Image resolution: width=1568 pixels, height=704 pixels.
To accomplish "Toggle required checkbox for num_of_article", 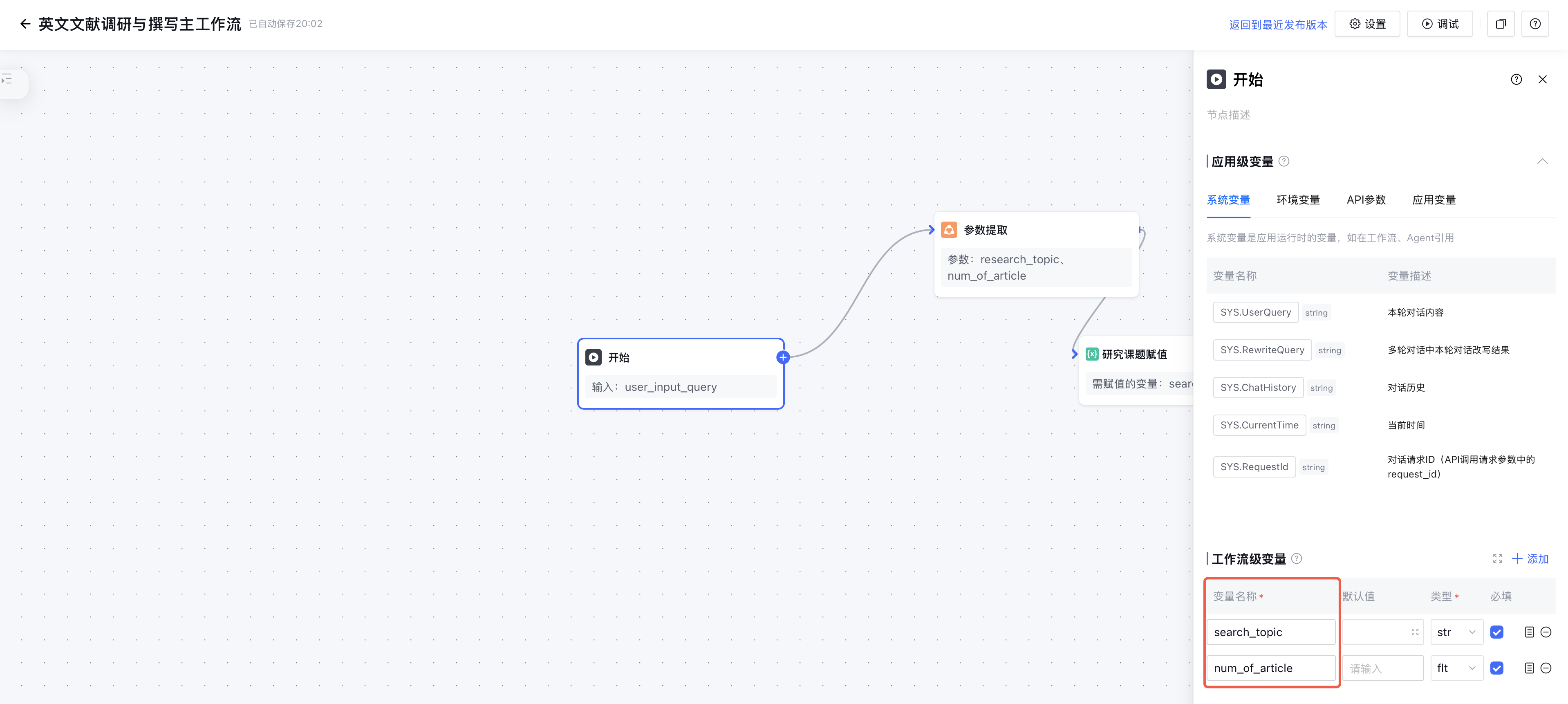I will (x=1497, y=668).
